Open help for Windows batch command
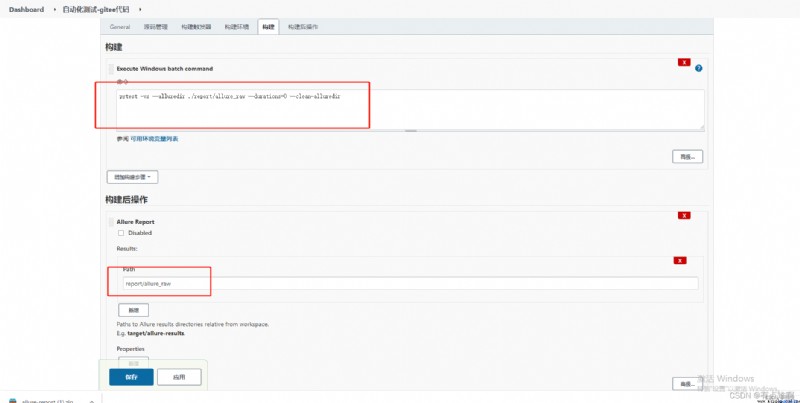The height and width of the screenshot is (403, 800). 698,68
